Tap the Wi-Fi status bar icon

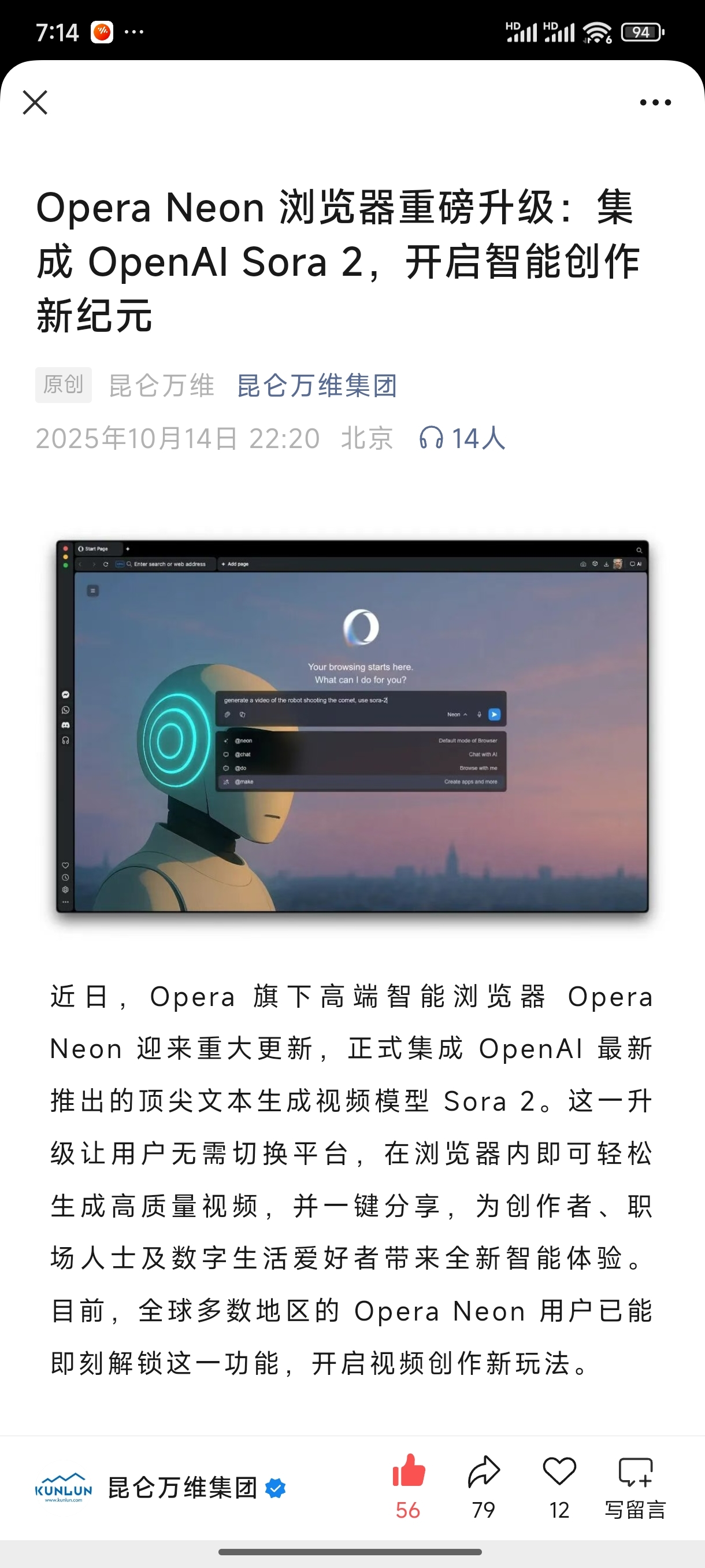pos(597,32)
